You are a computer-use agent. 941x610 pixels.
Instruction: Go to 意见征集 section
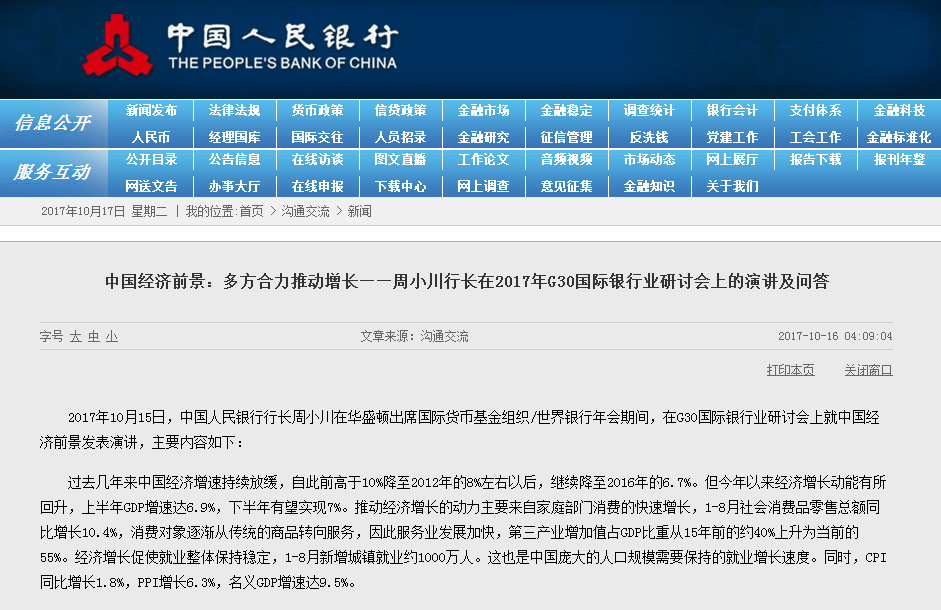[566, 187]
